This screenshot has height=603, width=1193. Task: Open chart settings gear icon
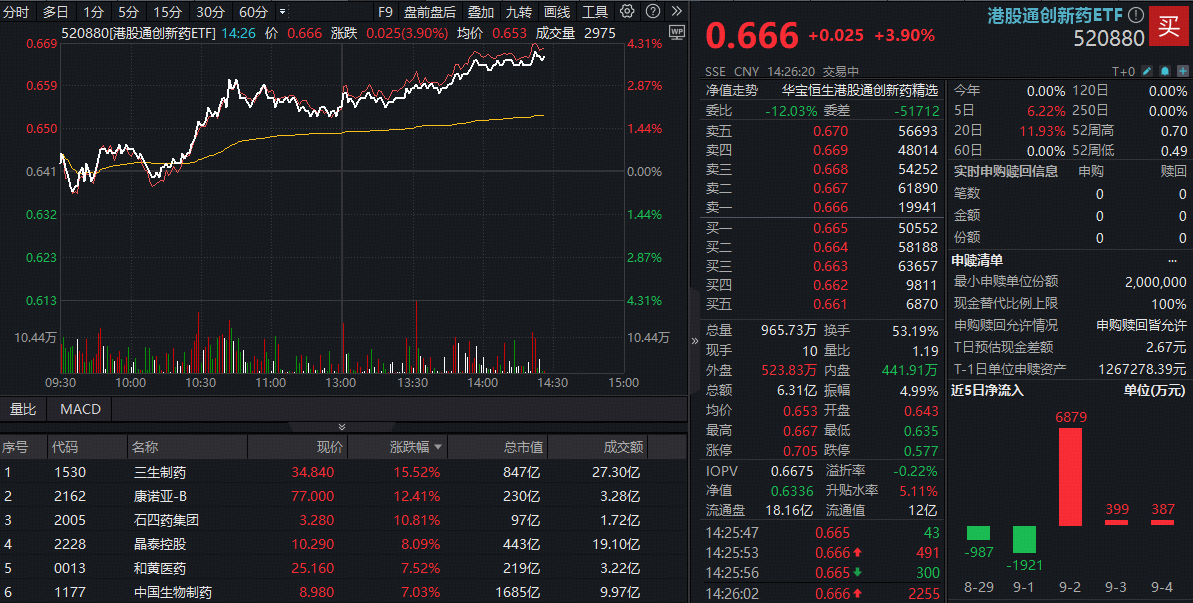click(x=627, y=12)
